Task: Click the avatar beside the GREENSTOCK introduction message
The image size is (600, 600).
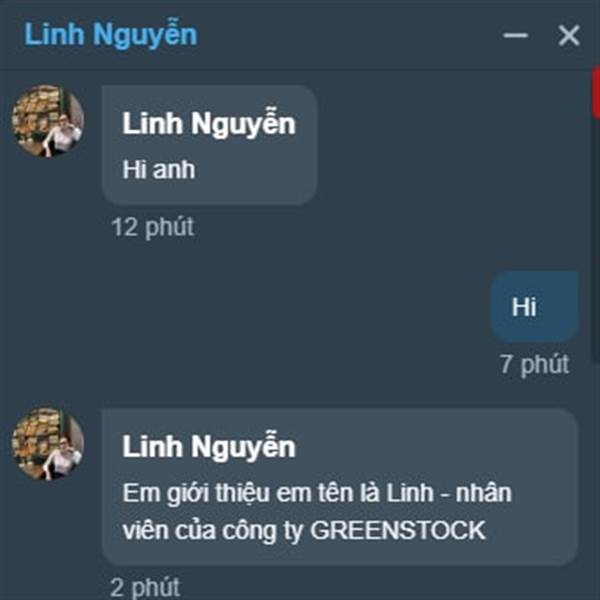Action: tap(48, 444)
